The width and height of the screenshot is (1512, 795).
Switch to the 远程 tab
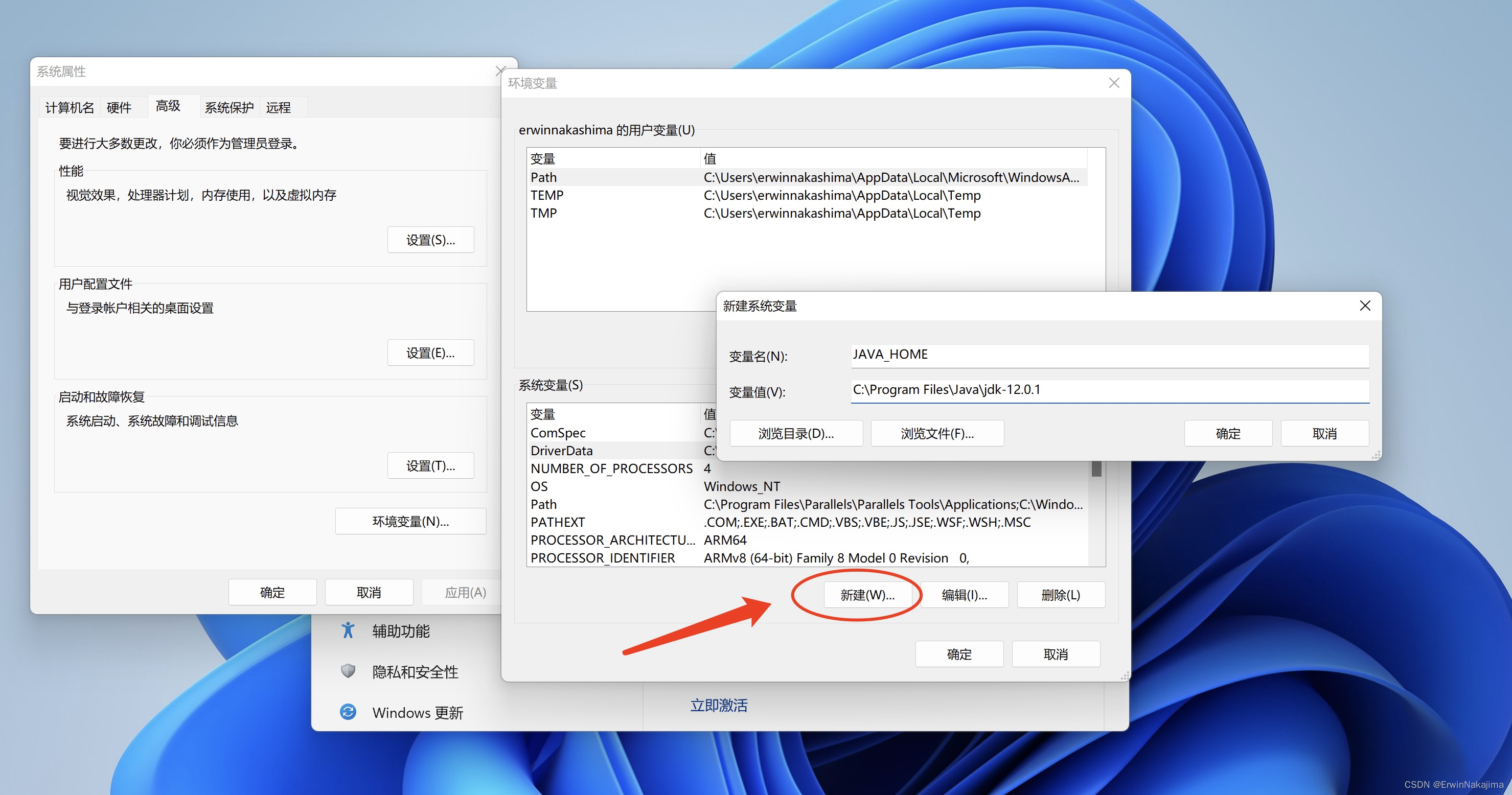tap(278, 107)
